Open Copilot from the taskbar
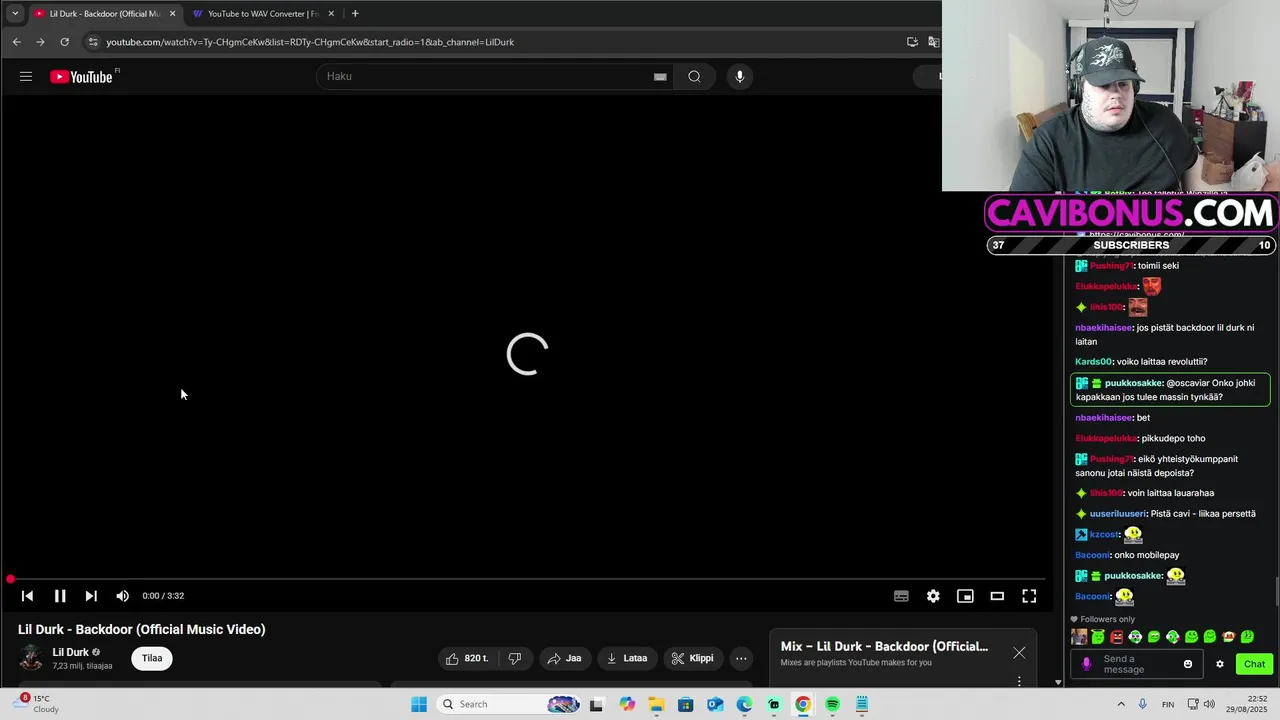Image resolution: width=1280 pixels, height=720 pixels. tap(627, 704)
